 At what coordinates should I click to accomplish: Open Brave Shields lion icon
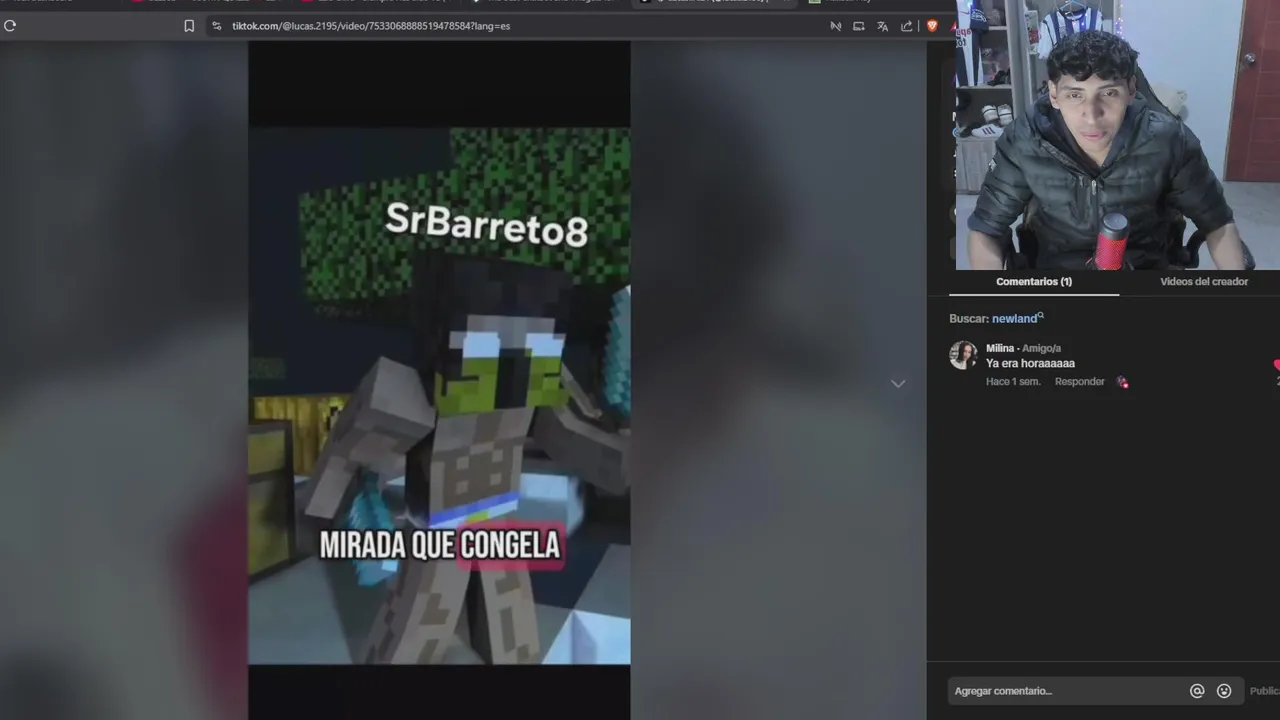click(932, 26)
